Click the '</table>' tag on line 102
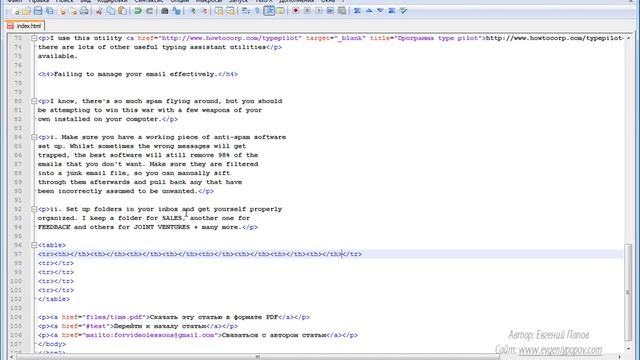 click(54, 299)
